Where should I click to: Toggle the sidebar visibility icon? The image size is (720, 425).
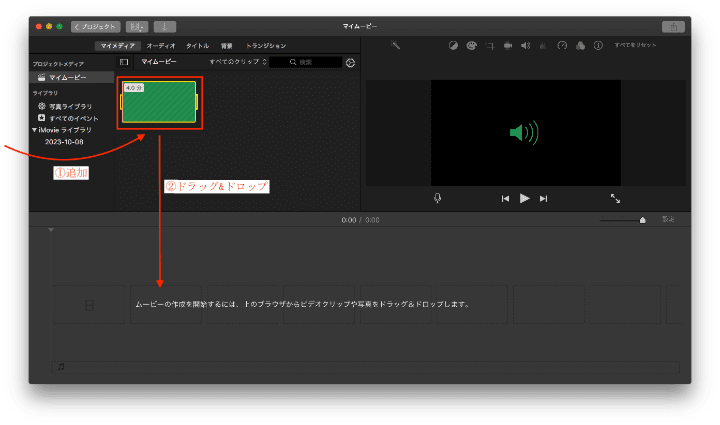coord(124,62)
